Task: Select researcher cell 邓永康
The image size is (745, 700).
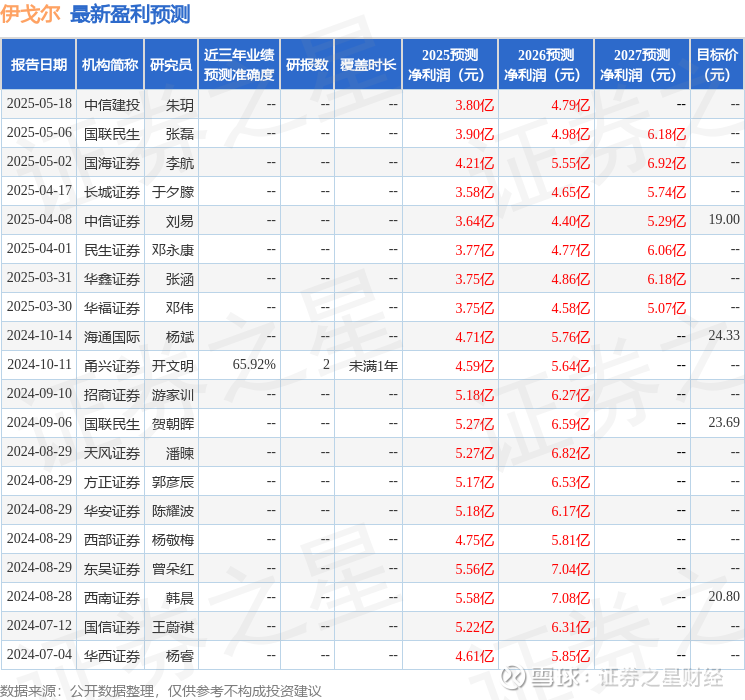Action: [x=173, y=250]
